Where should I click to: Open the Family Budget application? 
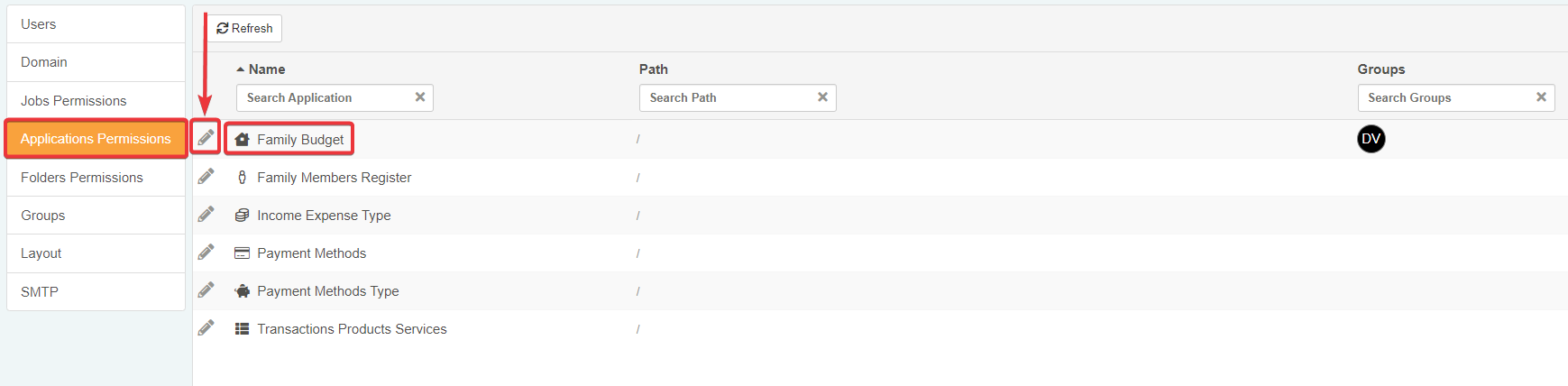300,140
